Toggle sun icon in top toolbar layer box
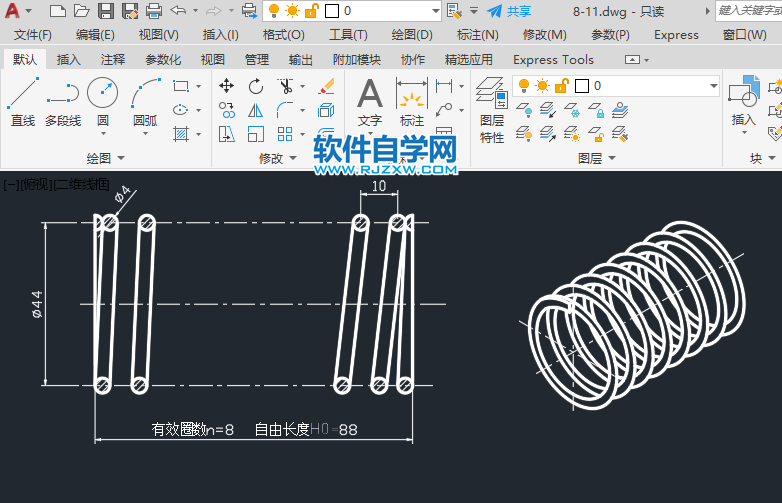782x503 pixels. [293, 11]
